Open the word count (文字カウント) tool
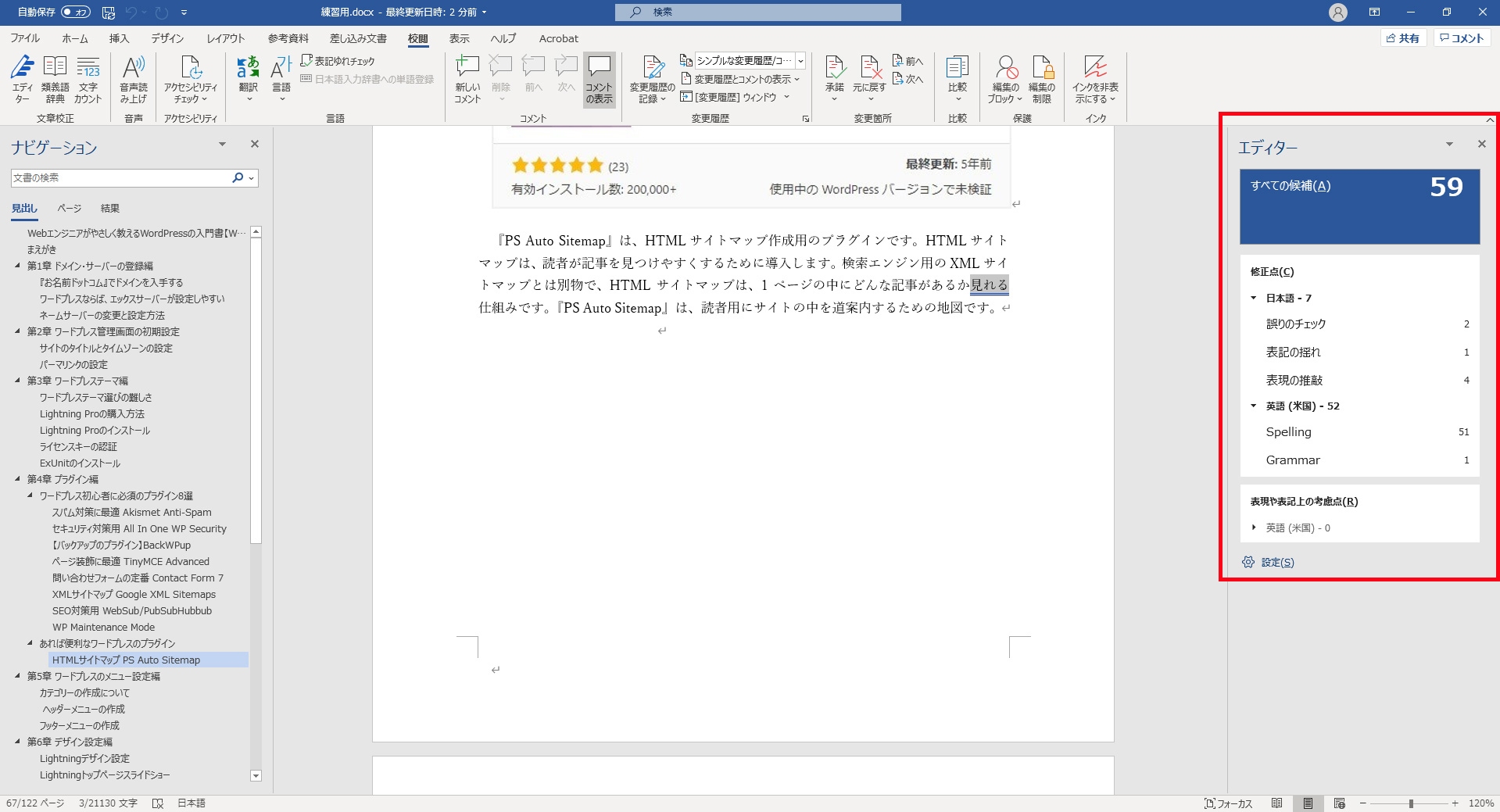The height and width of the screenshot is (812, 1500). point(88,79)
